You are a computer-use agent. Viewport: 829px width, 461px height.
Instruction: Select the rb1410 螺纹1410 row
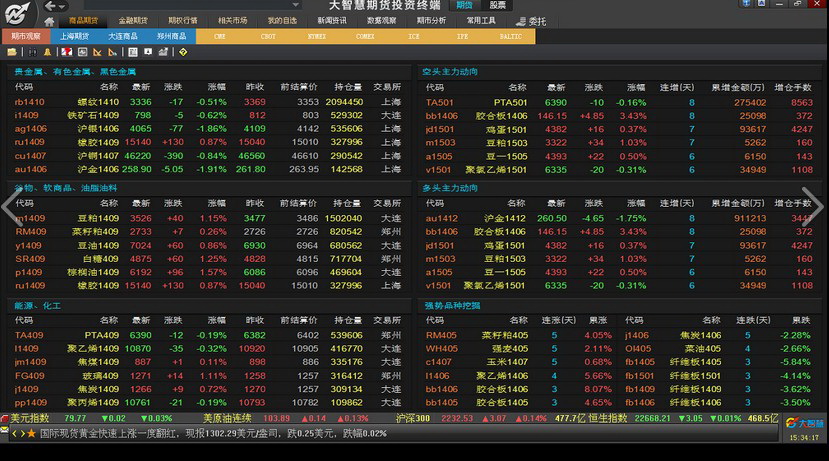(209, 102)
